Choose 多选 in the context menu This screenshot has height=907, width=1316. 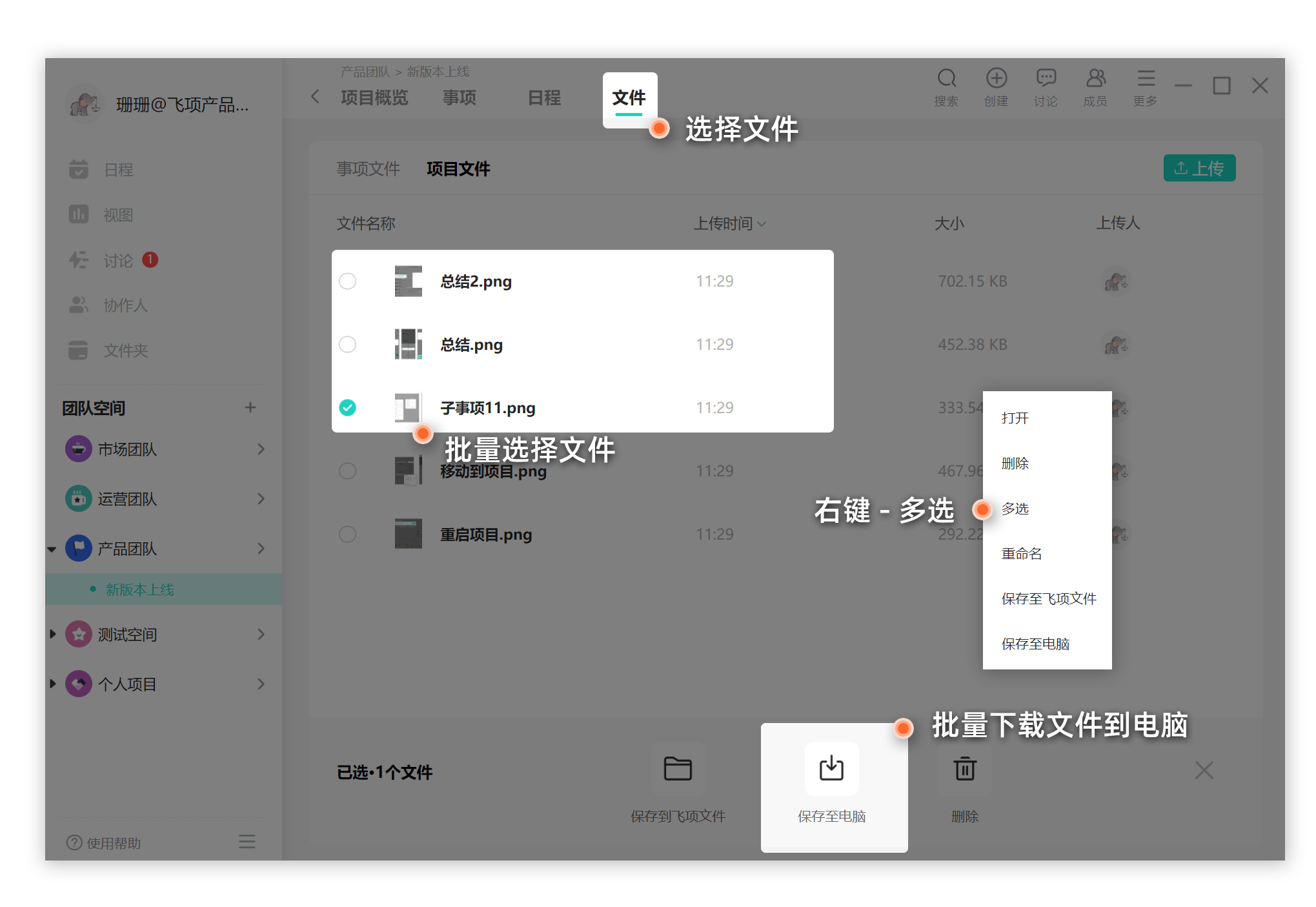1015,509
